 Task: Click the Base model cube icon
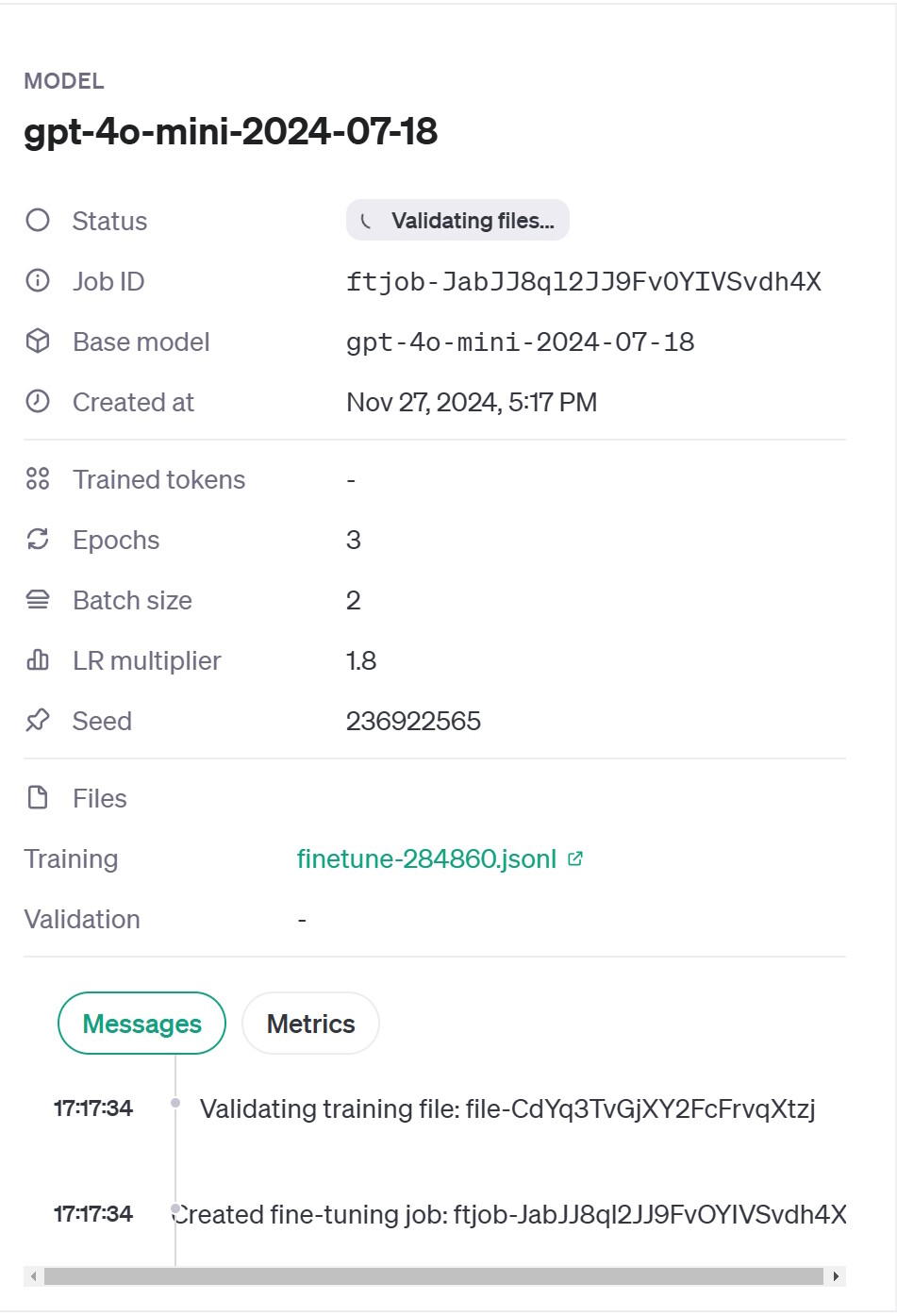tap(38, 341)
